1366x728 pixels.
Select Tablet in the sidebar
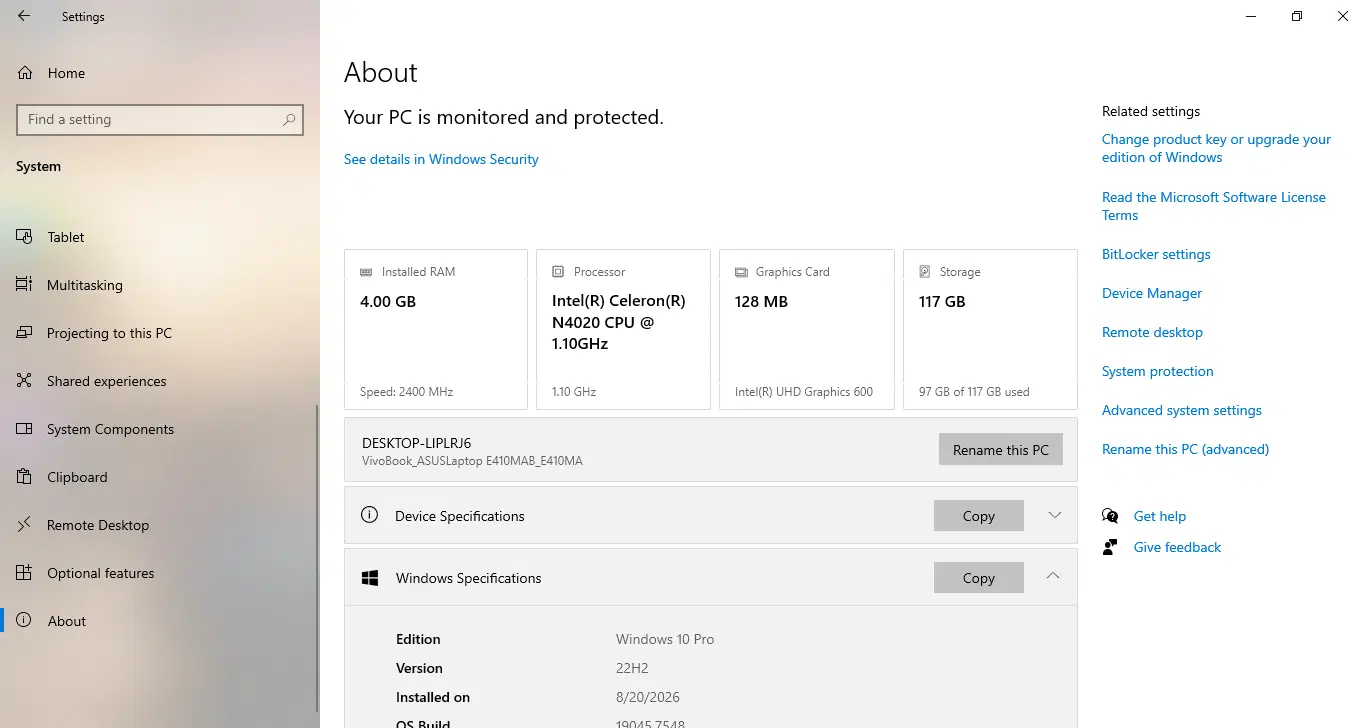(x=158, y=237)
